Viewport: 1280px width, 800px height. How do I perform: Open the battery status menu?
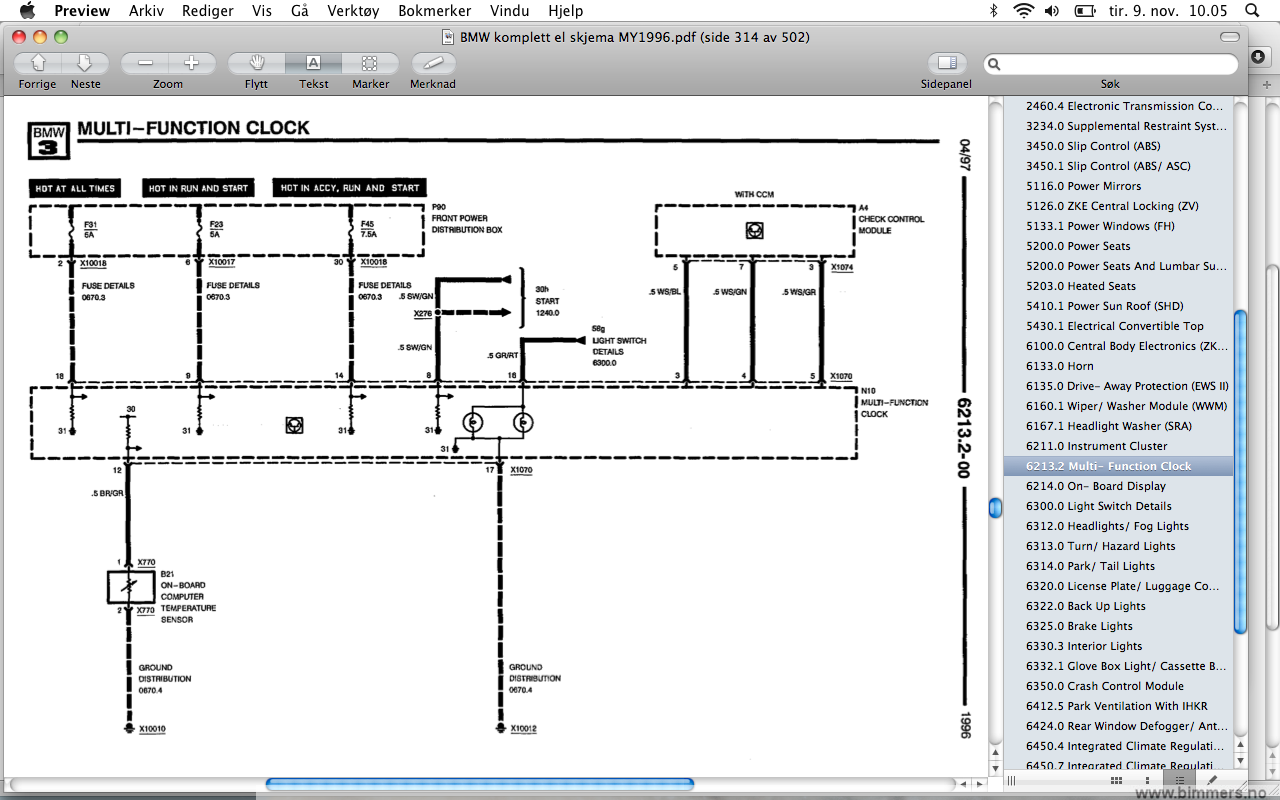pos(1085,10)
